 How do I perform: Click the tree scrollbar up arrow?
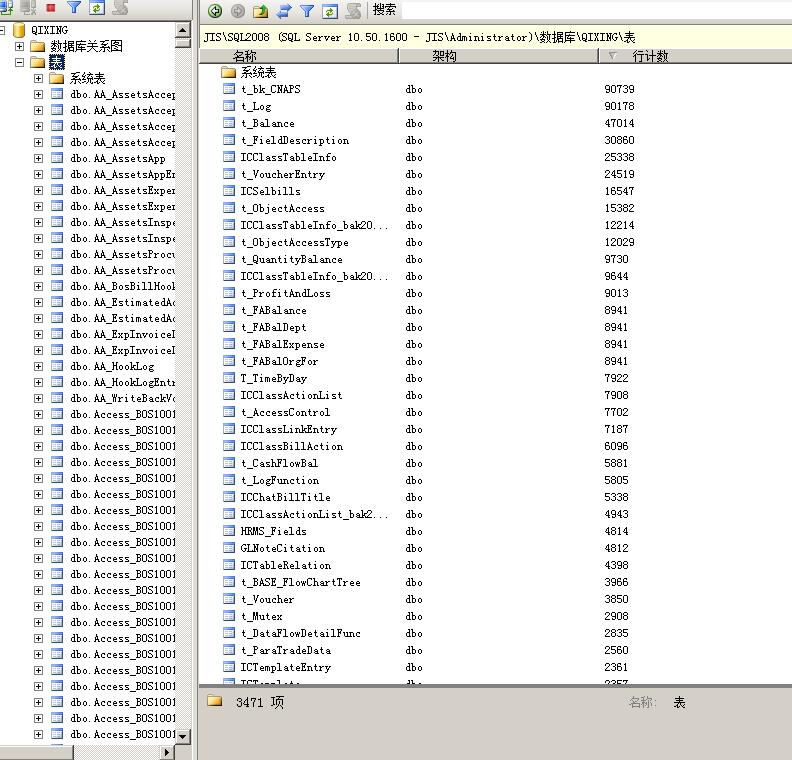[182, 30]
